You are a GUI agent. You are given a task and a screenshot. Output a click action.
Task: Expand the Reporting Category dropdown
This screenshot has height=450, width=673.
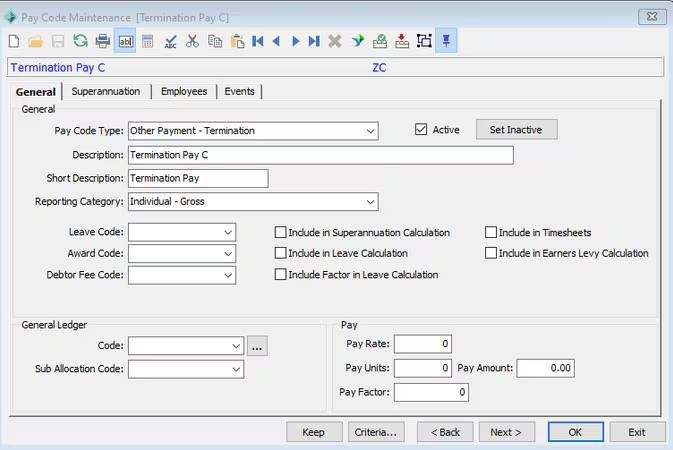pos(370,202)
